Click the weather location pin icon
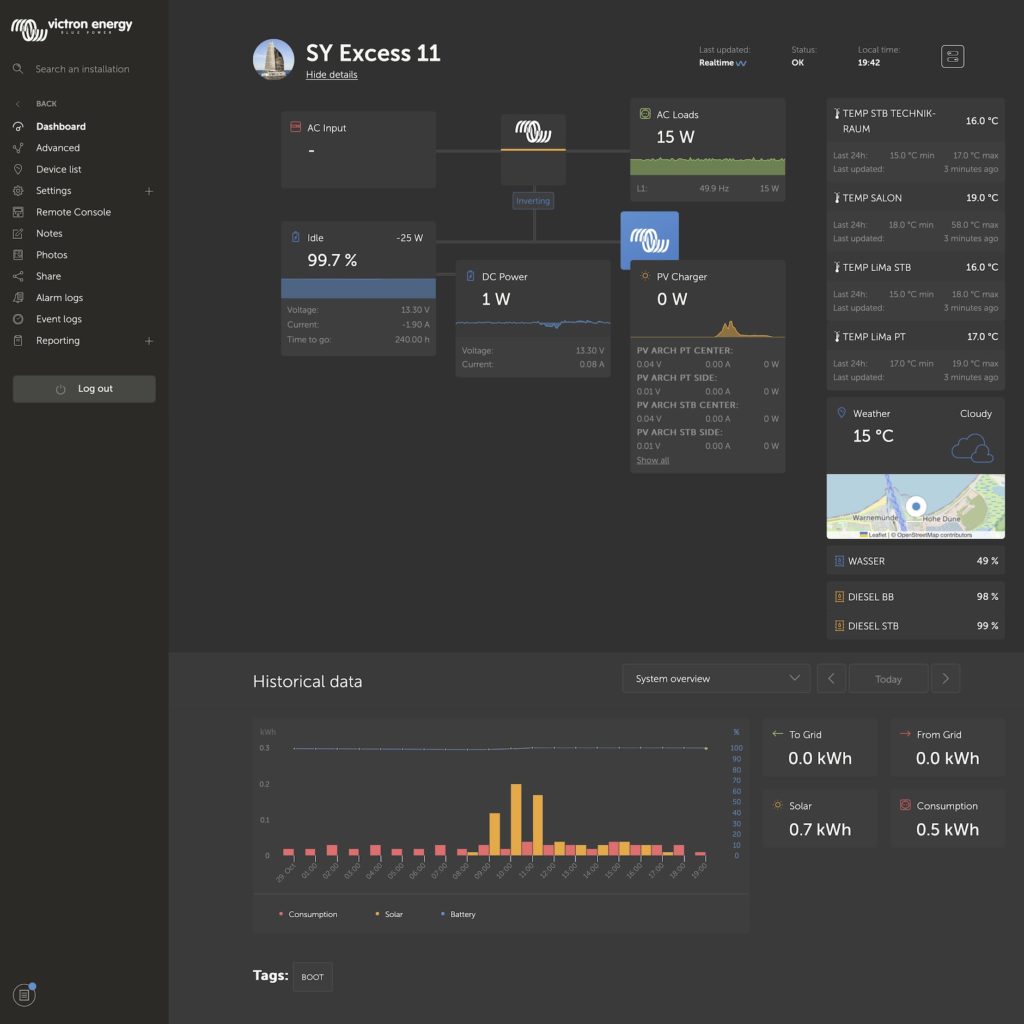Screen dimensions: 1024x1024 pyautogui.click(x=841, y=413)
